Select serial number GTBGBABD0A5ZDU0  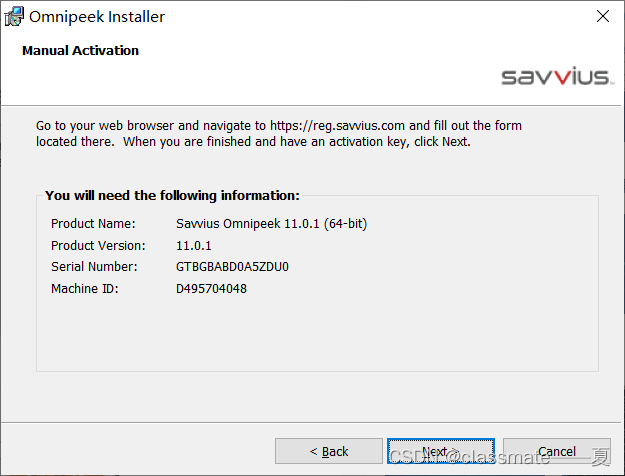232,267
